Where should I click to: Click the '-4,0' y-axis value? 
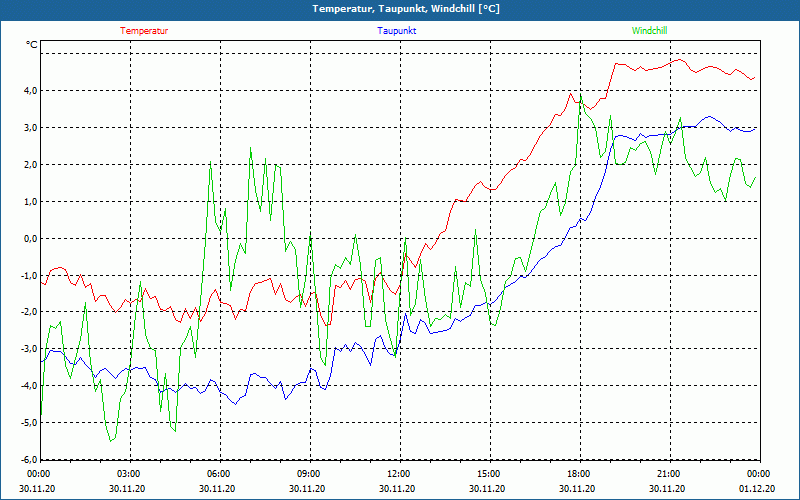pos(29,386)
